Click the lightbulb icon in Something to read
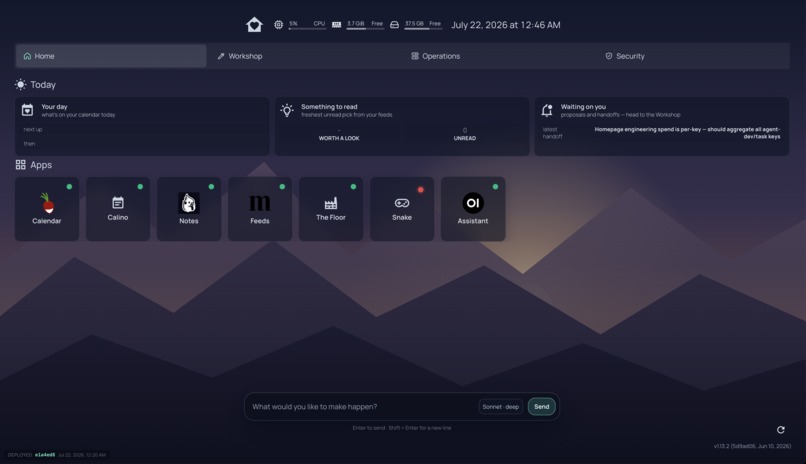This screenshot has height=464, width=806. pos(287,110)
